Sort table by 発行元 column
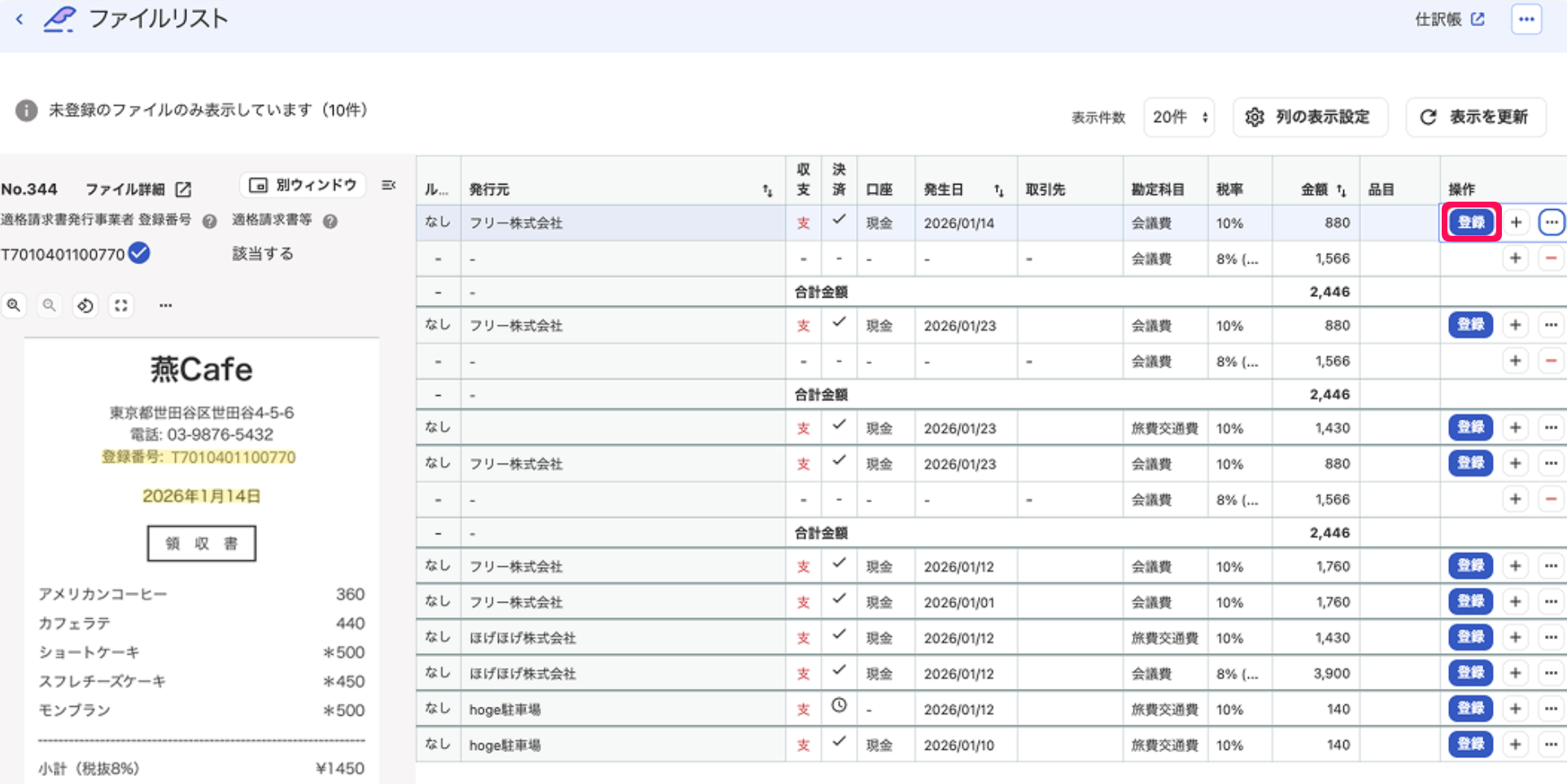Viewport: 1567px width, 784px height. point(766,190)
